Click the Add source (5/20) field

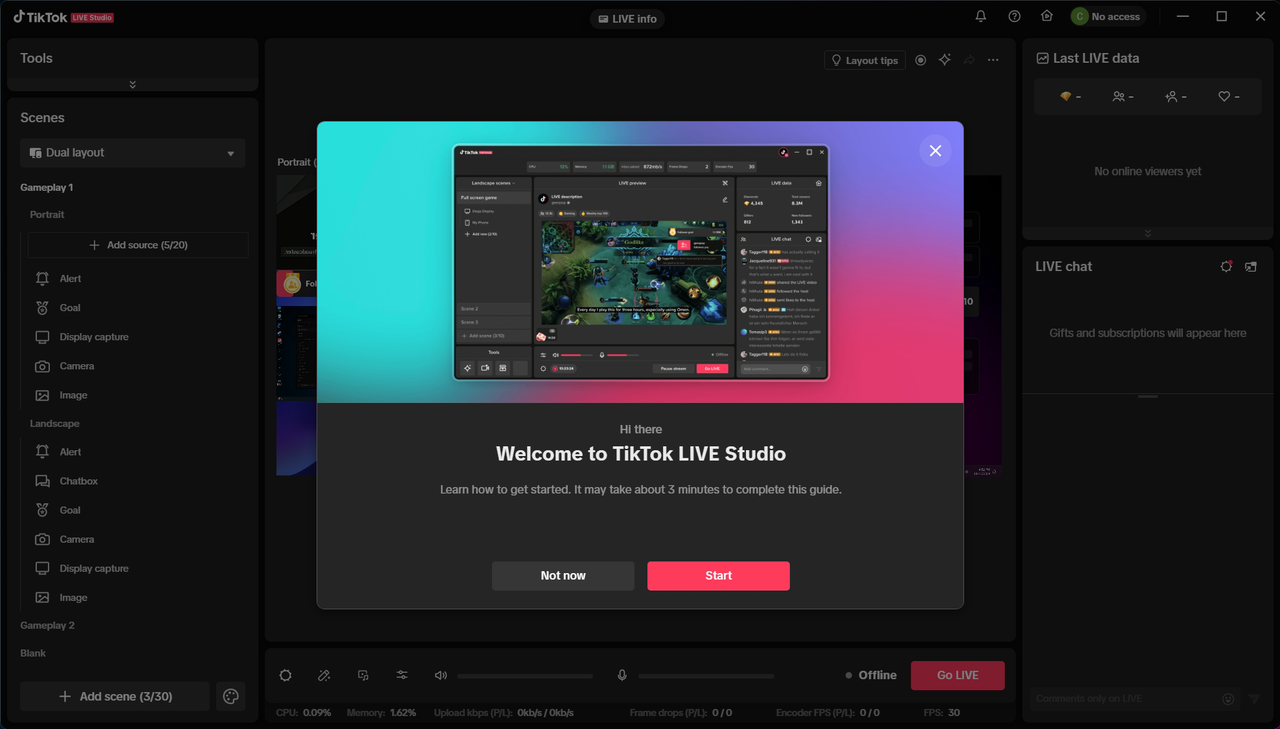click(x=138, y=245)
